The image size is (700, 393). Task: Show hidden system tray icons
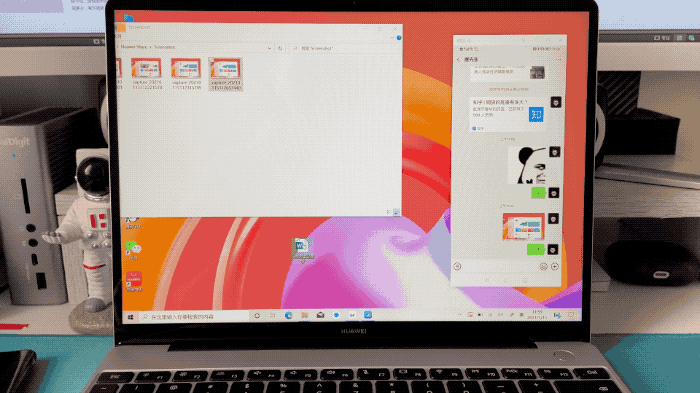point(460,315)
